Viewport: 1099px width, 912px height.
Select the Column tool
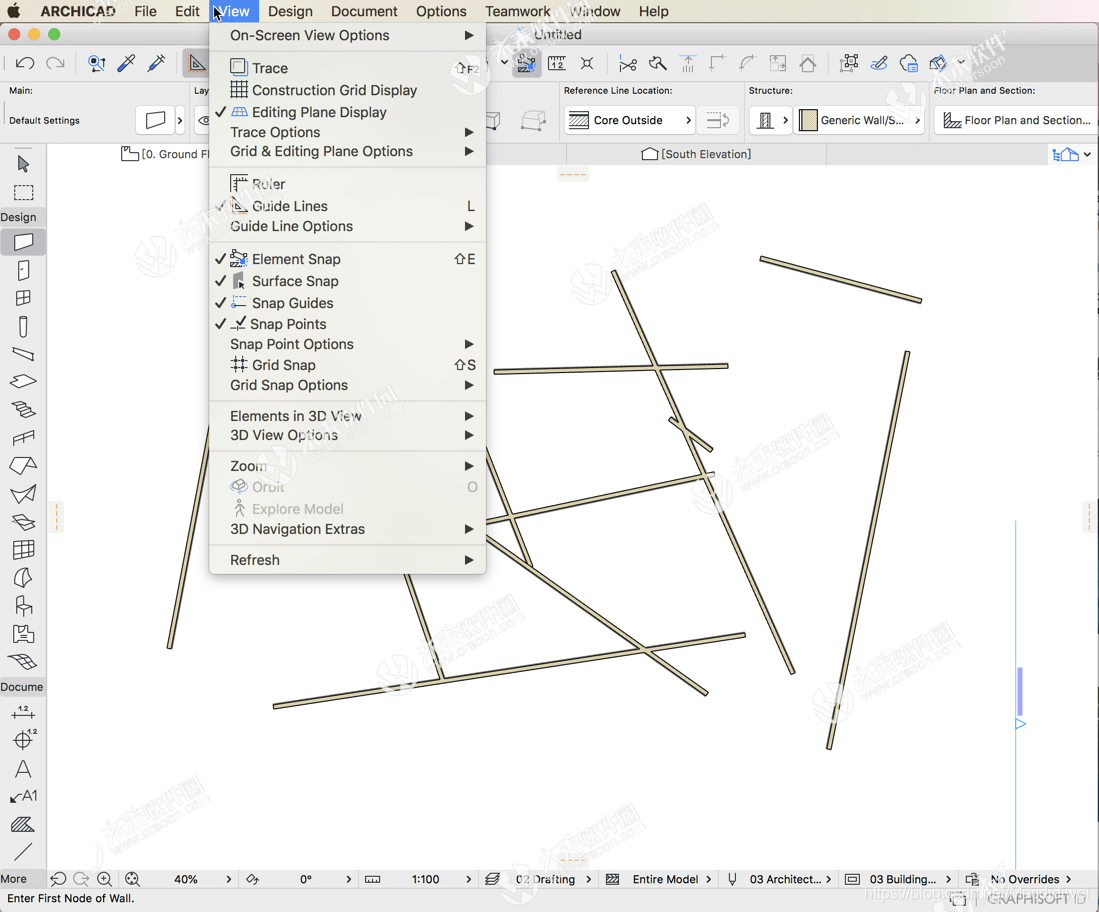(x=23, y=327)
